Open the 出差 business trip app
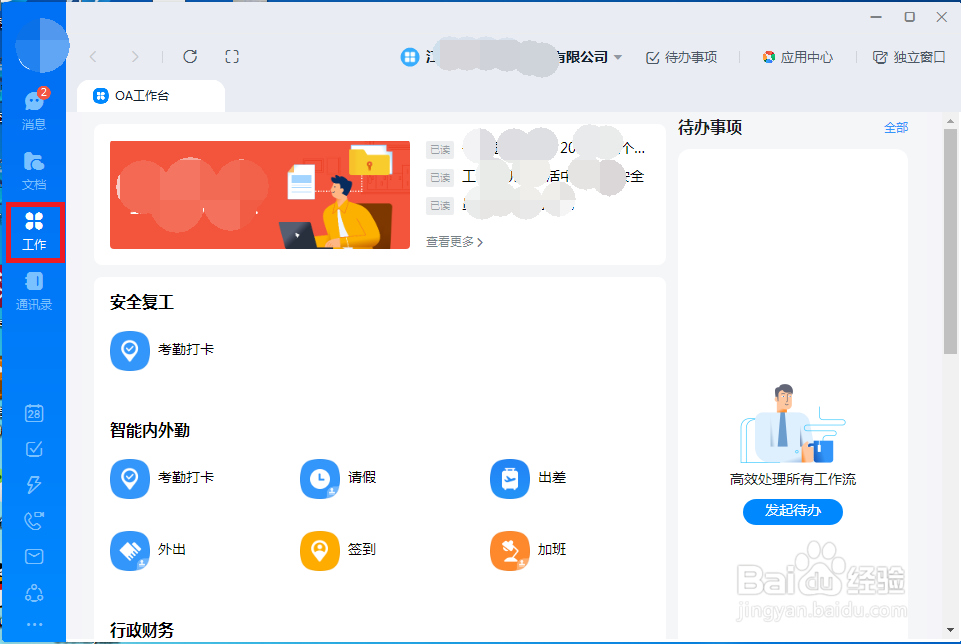Screen dimensions: 961x644 (528, 479)
